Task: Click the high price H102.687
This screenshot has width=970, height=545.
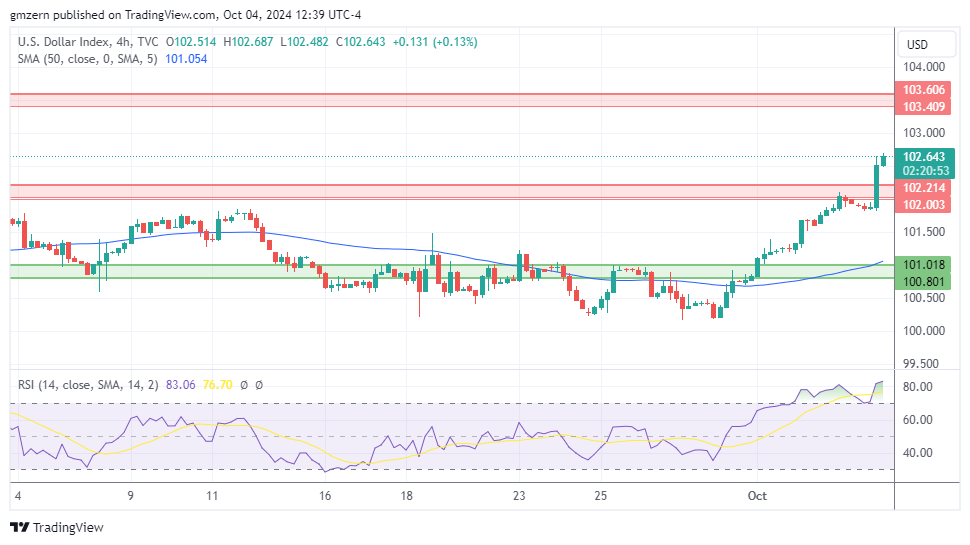Action: pyautogui.click(x=248, y=42)
